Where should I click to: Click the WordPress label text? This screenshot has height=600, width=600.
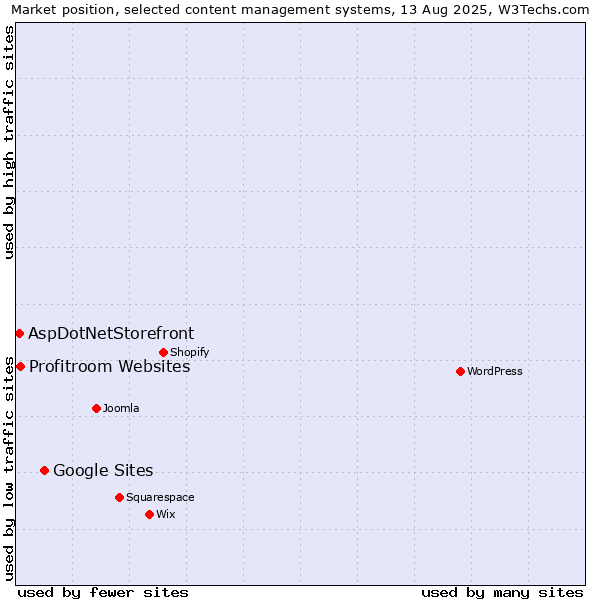click(x=495, y=371)
